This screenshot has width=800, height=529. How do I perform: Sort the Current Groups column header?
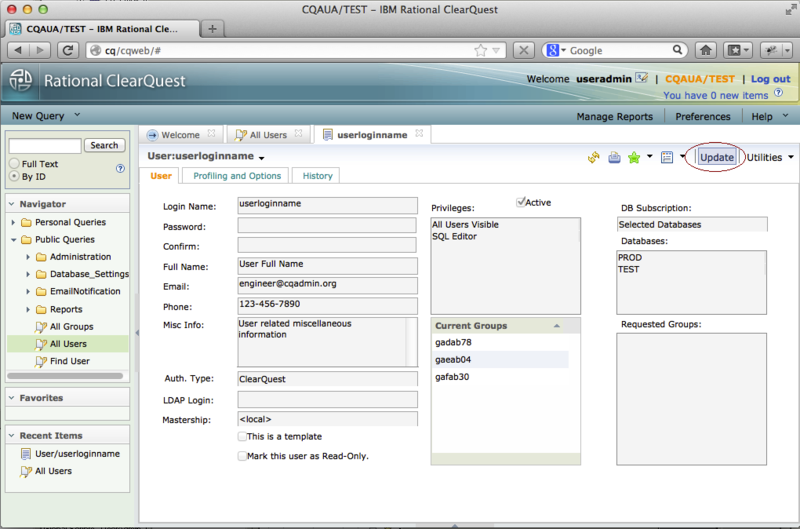(x=505, y=325)
